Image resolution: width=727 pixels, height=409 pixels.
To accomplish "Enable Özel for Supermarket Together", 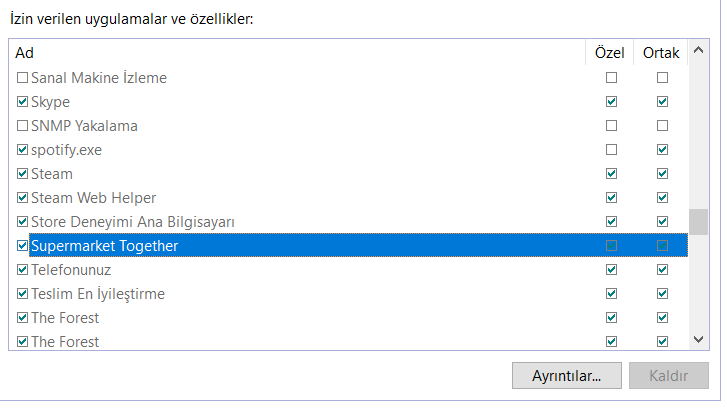I will (x=611, y=246).
